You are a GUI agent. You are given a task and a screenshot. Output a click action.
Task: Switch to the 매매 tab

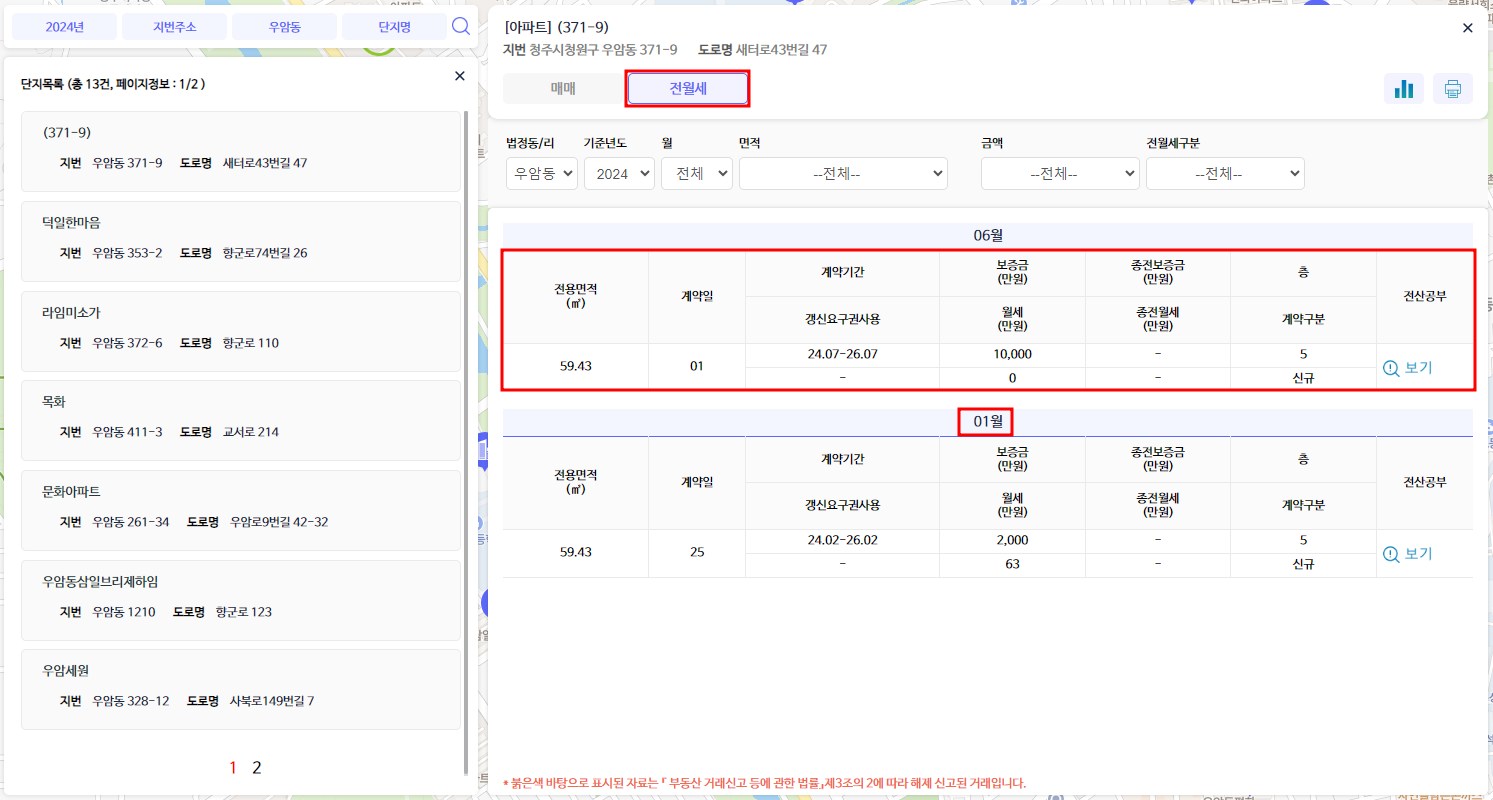561,88
